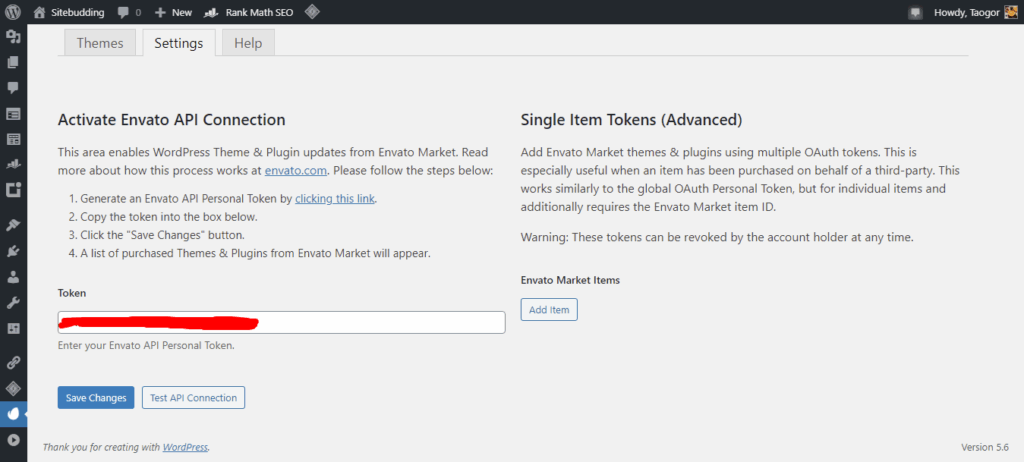Click the Collapse menu arrow icon
This screenshot has width=1024, height=462.
click(13, 439)
